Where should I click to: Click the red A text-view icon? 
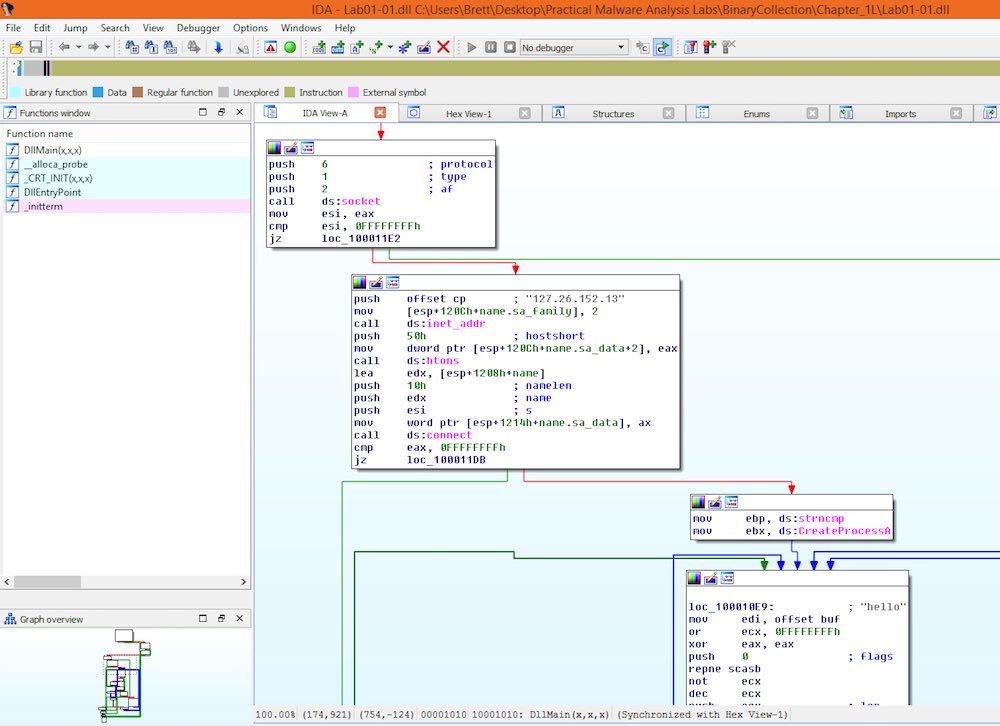(270, 47)
